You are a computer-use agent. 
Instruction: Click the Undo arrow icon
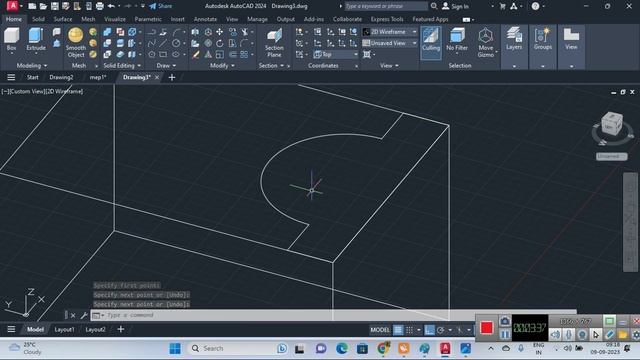(111, 6)
